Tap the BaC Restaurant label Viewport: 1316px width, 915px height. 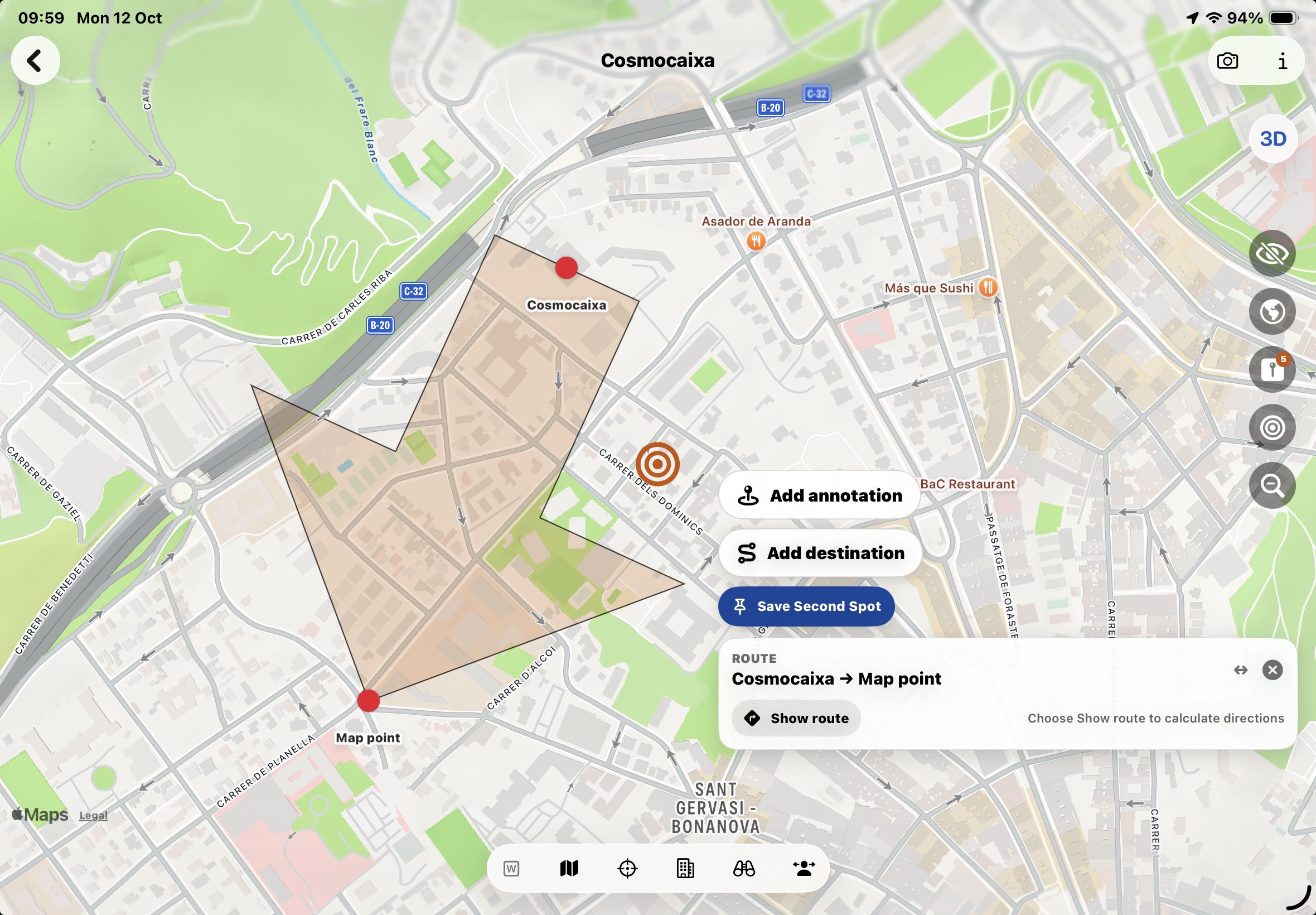(967, 484)
